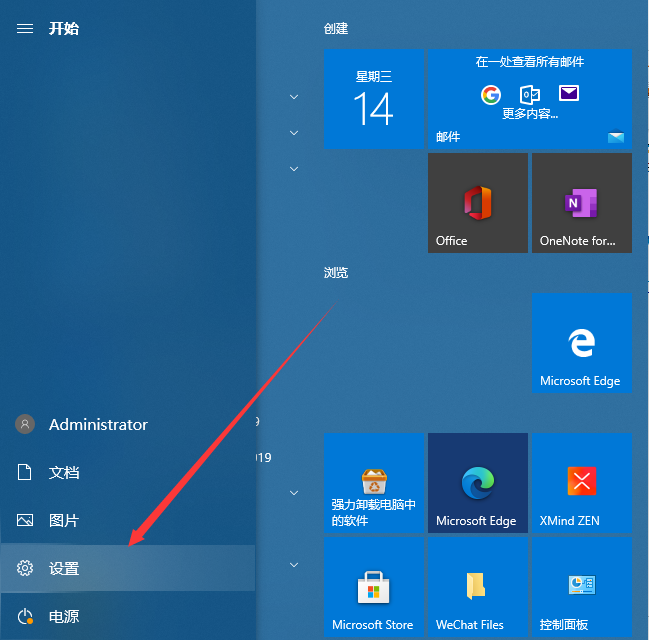The height and width of the screenshot is (640, 649).
Task: Open the XMind ZEN tile
Action: point(581,483)
